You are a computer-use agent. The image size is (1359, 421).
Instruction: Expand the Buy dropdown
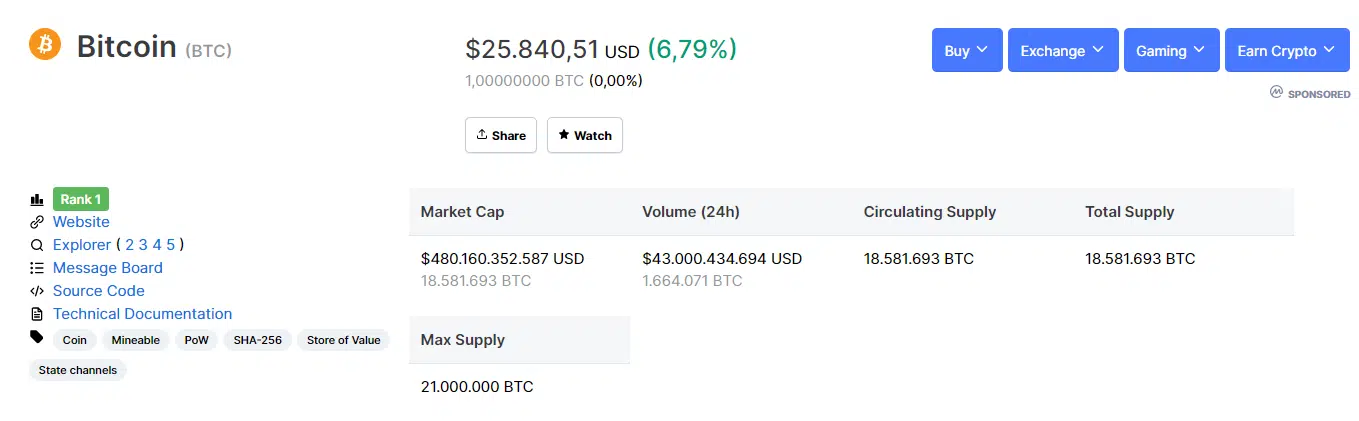[966, 50]
